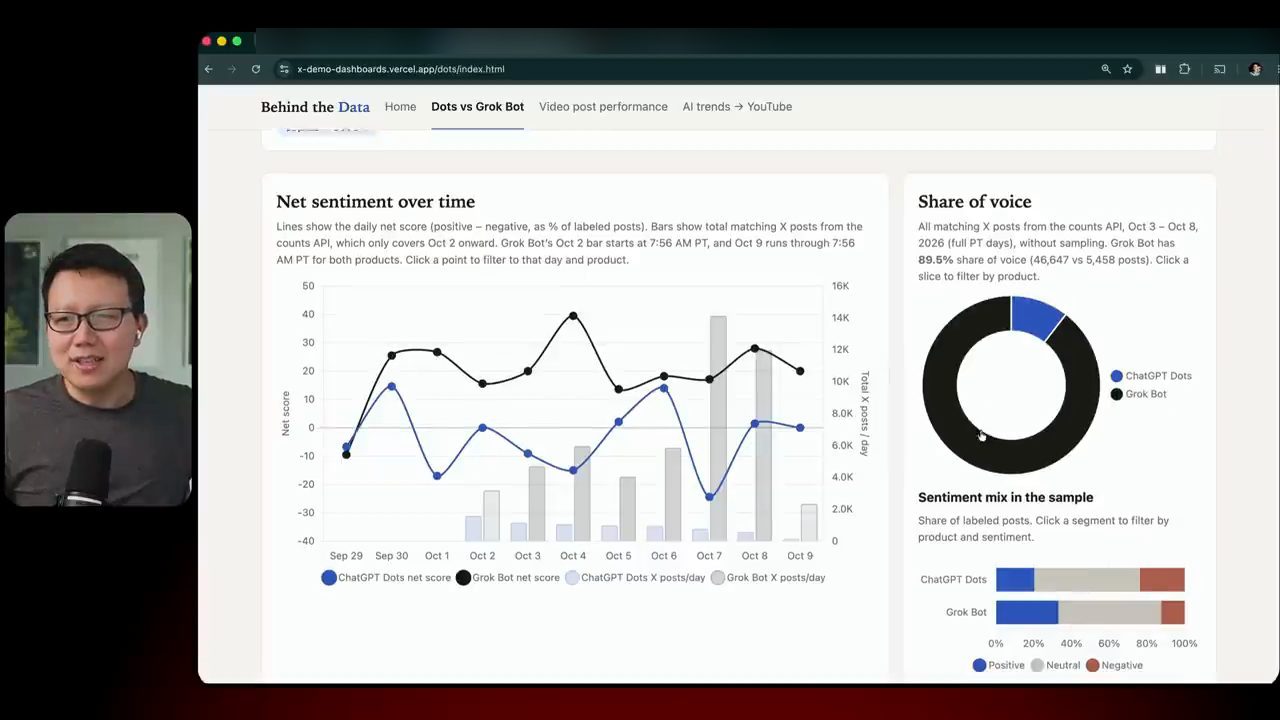Toggle Grok Bot net score legend item
The width and height of the screenshot is (1280, 720).
(x=508, y=578)
